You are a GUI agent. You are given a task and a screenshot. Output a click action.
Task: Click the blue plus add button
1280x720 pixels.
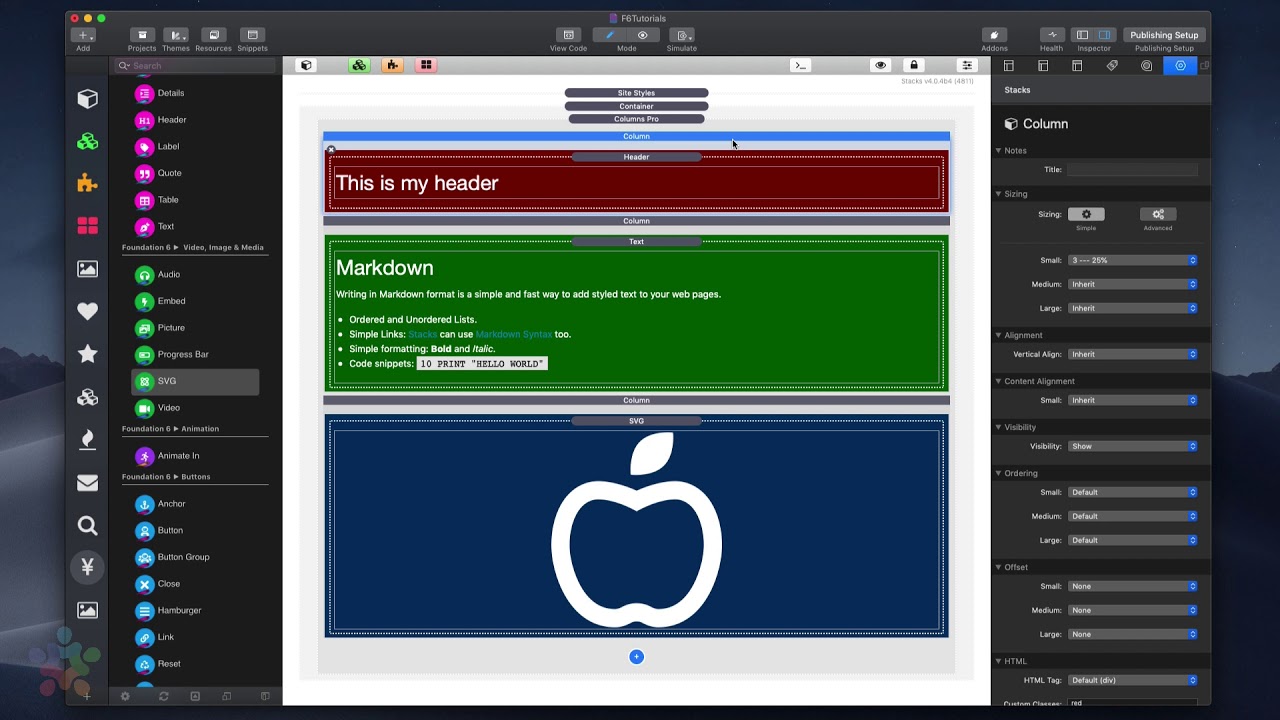pos(636,657)
